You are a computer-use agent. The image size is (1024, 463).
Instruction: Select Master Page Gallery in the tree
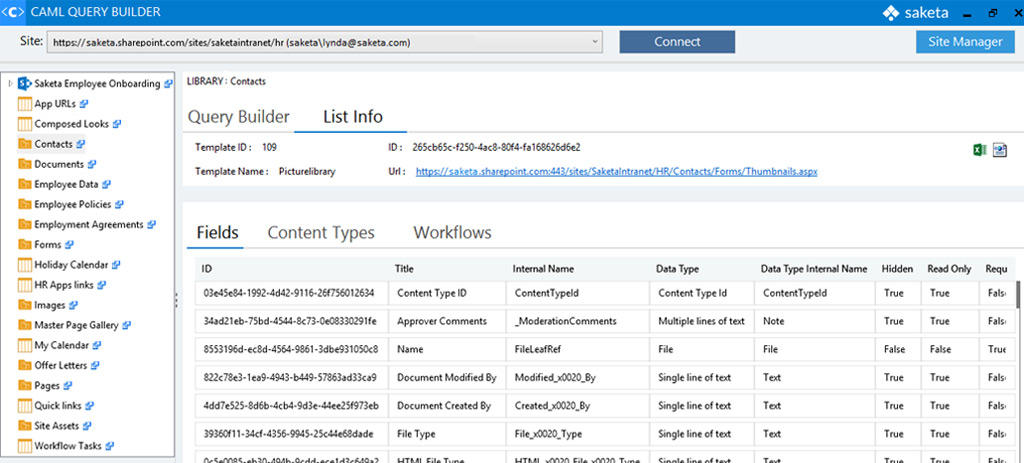pos(76,325)
